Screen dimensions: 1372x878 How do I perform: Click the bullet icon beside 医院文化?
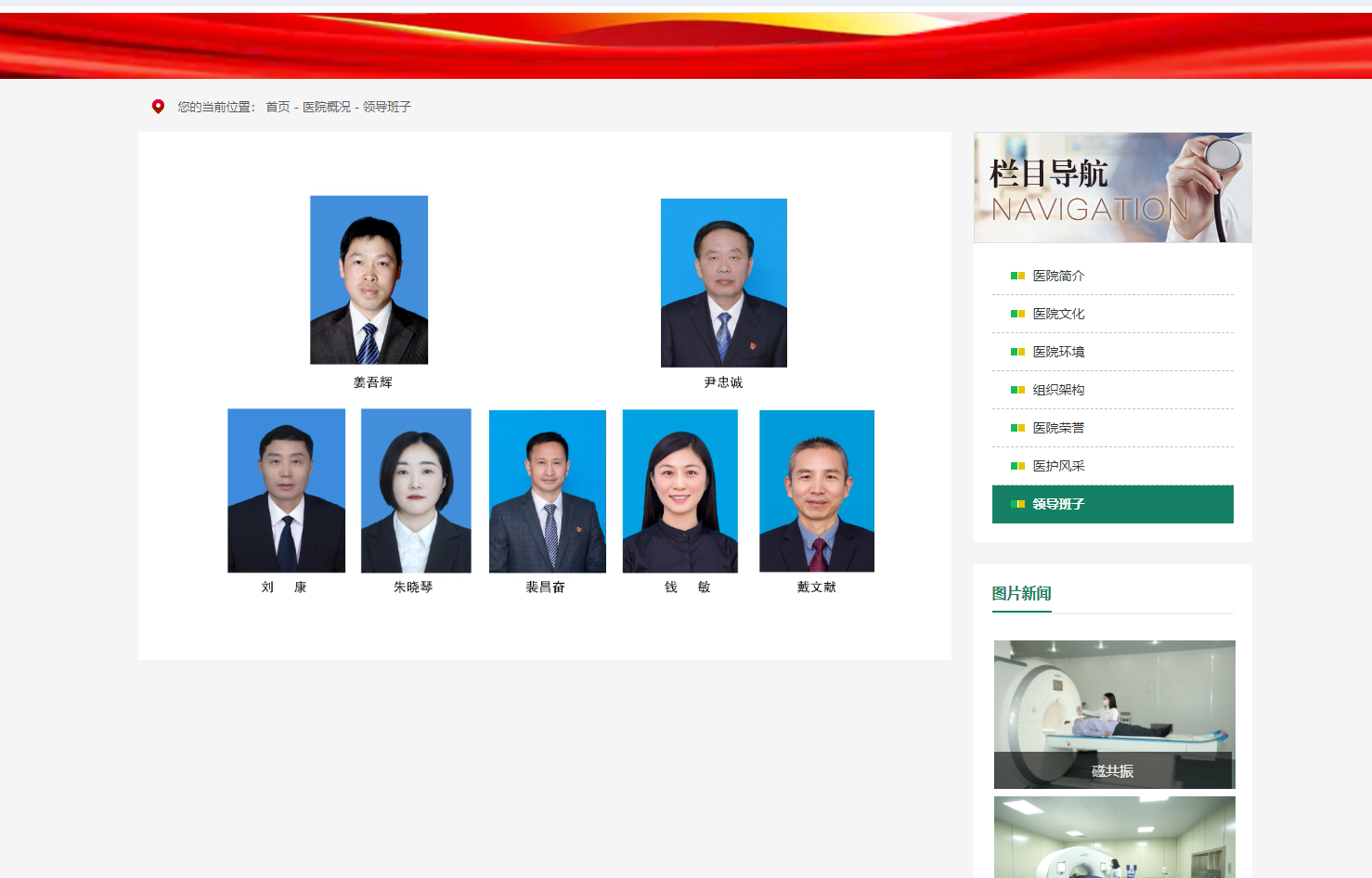1017,314
